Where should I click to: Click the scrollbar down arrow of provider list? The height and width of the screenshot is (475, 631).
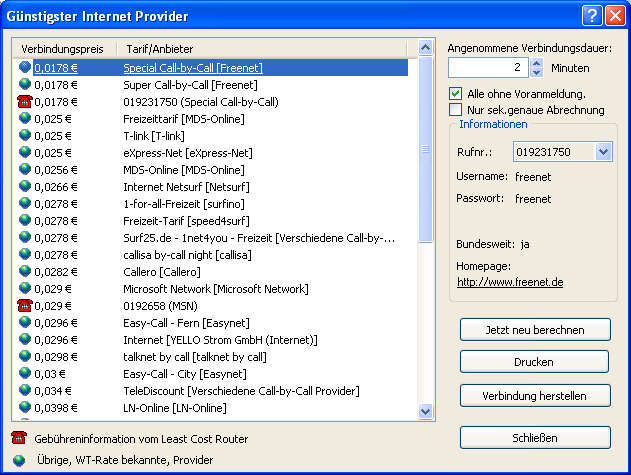point(425,411)
